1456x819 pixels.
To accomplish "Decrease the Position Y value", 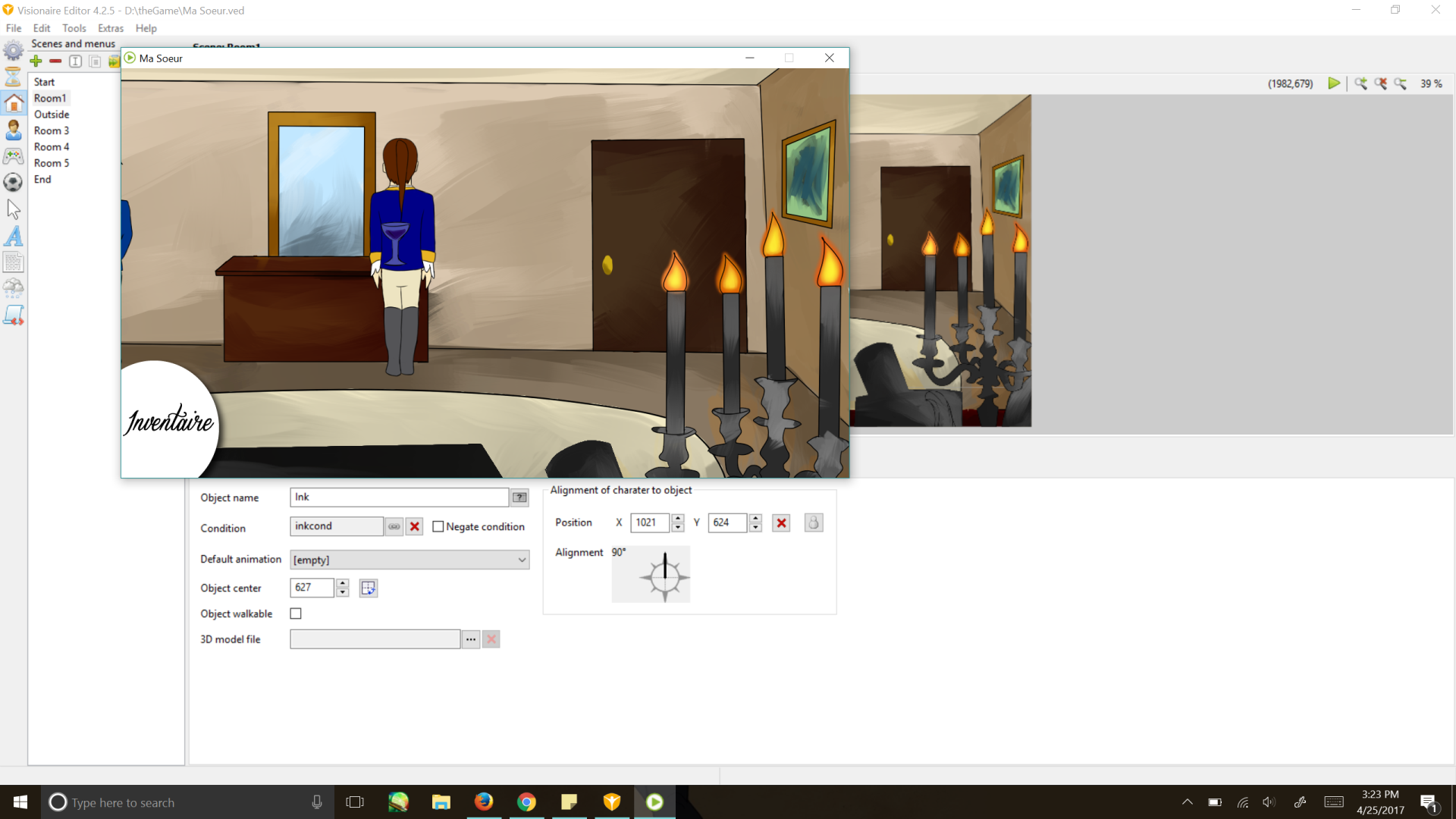I will 755,527.
